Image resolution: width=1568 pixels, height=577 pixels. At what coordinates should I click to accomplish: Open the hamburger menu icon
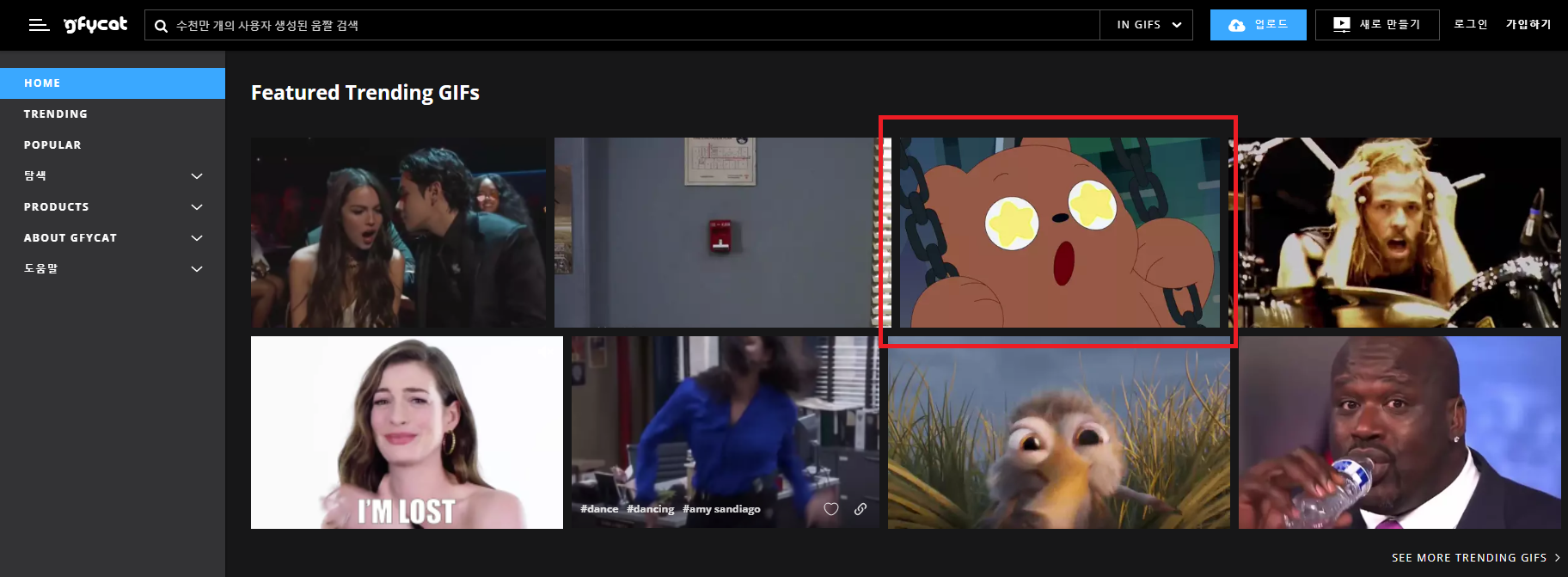(39, 25)
